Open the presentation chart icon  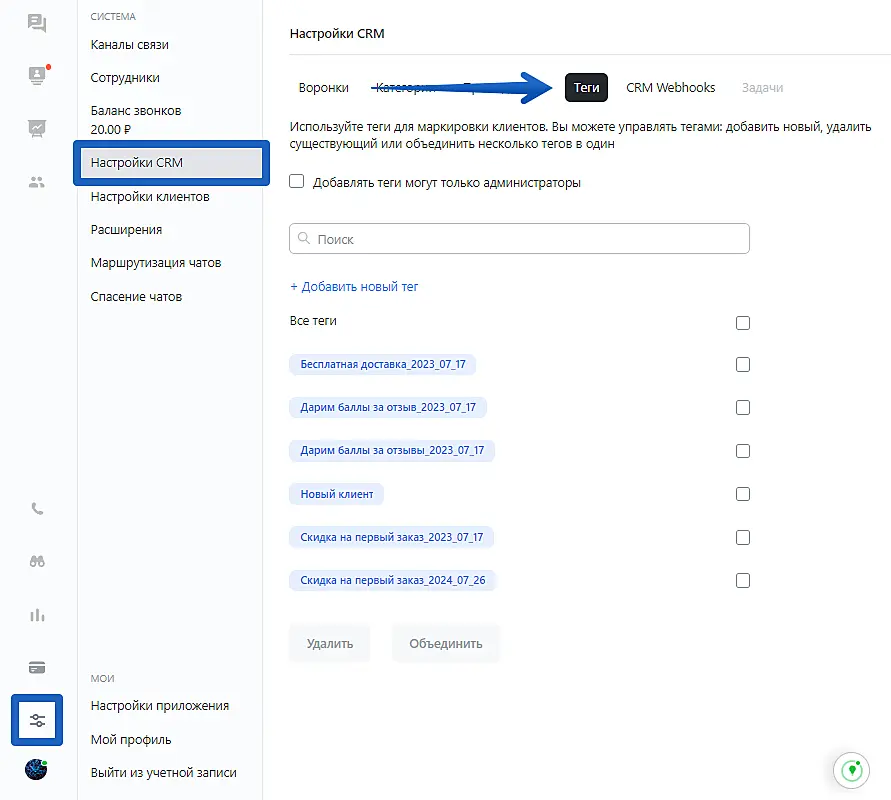click(37, 128)
